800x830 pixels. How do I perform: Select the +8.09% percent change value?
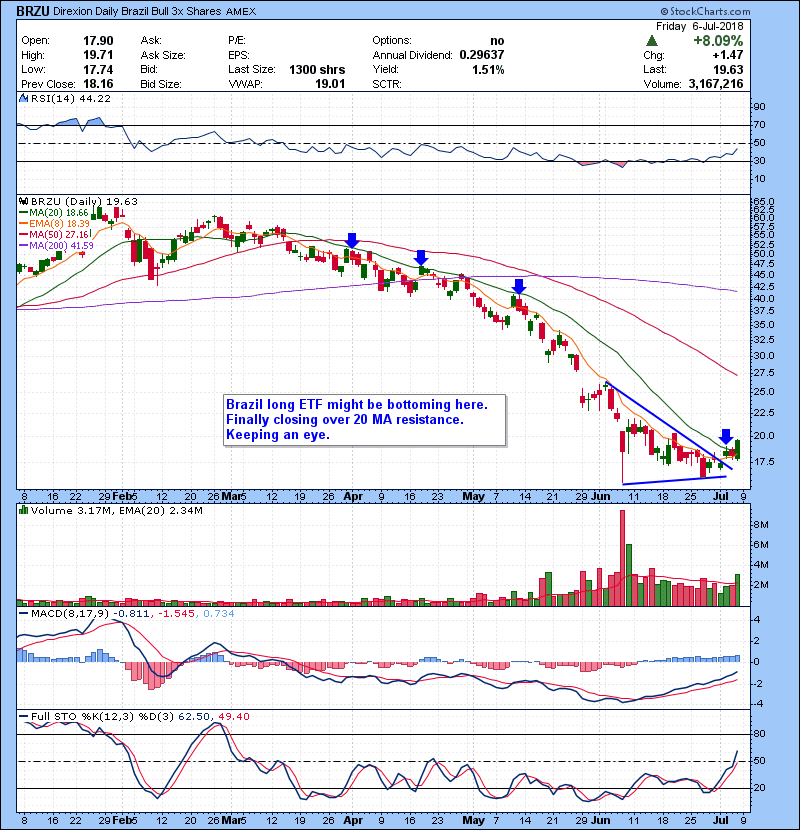(718, 41)
